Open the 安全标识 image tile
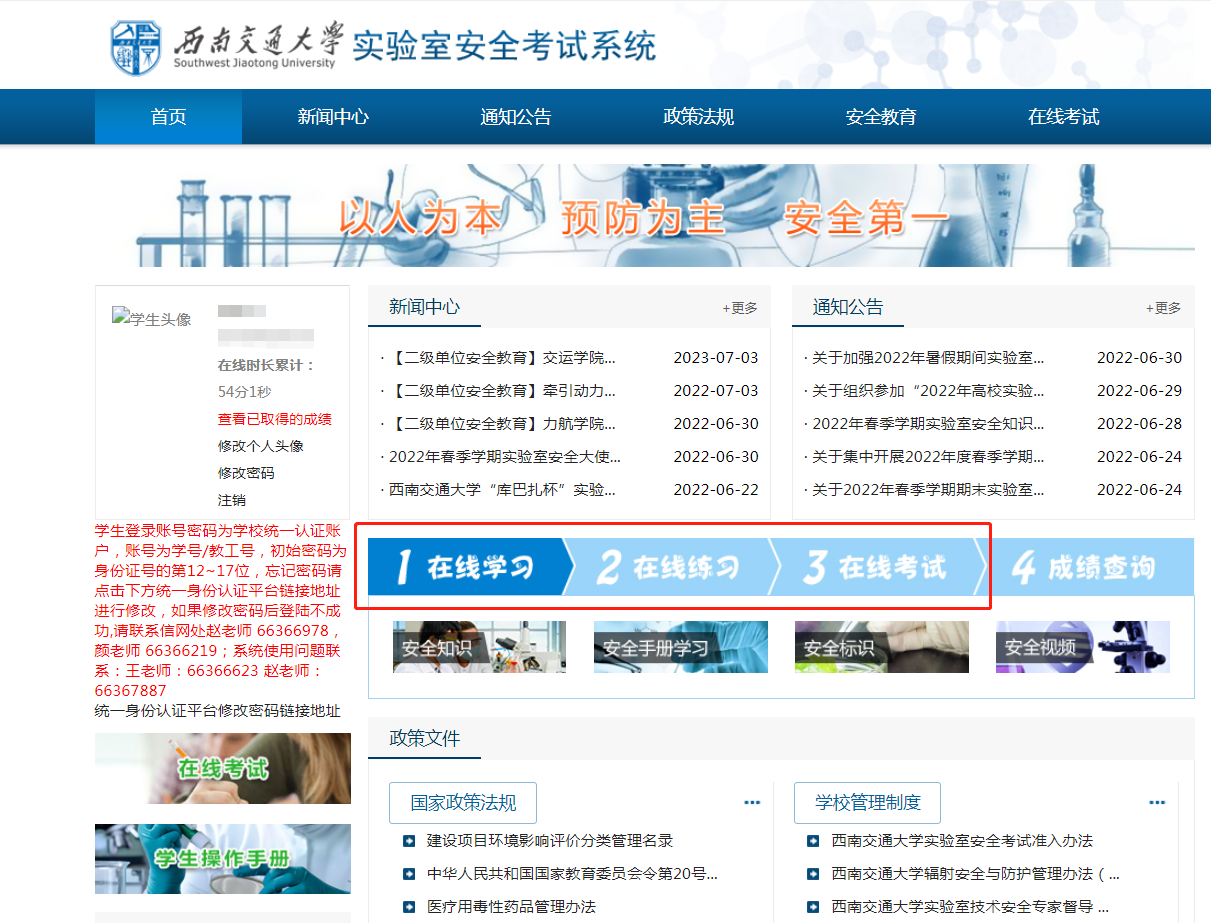 pos(881,647)
